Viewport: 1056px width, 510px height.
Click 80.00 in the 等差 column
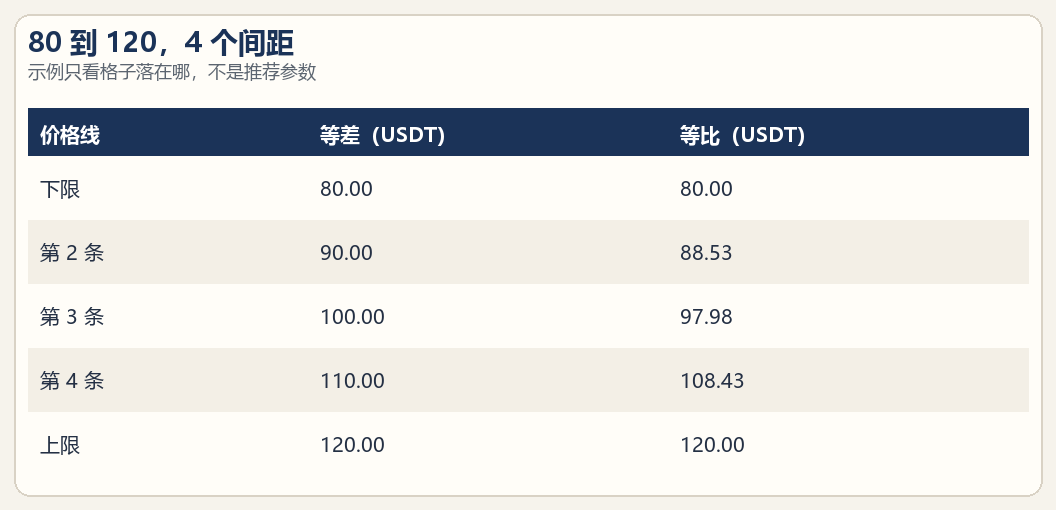346,189
